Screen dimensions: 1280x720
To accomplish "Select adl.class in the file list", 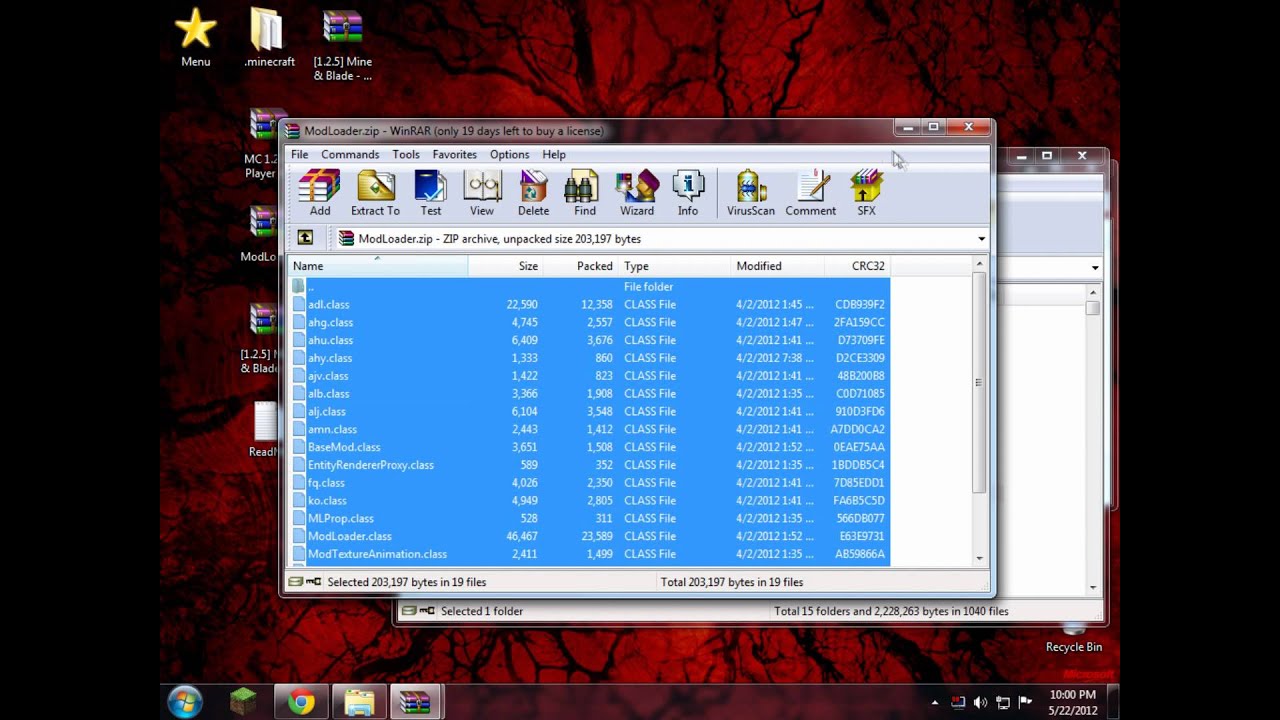I will pos(589,305).
